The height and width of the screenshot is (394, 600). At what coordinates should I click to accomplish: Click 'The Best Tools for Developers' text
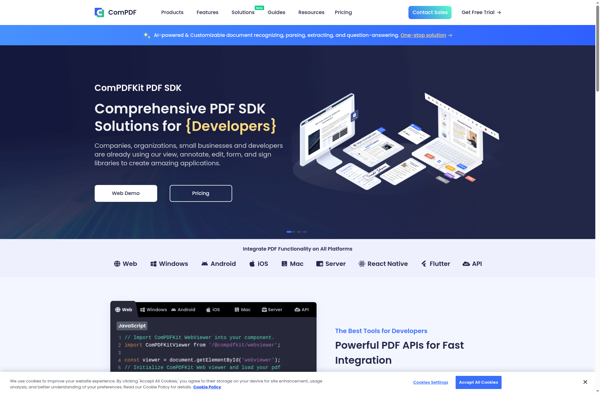[381, 331]
